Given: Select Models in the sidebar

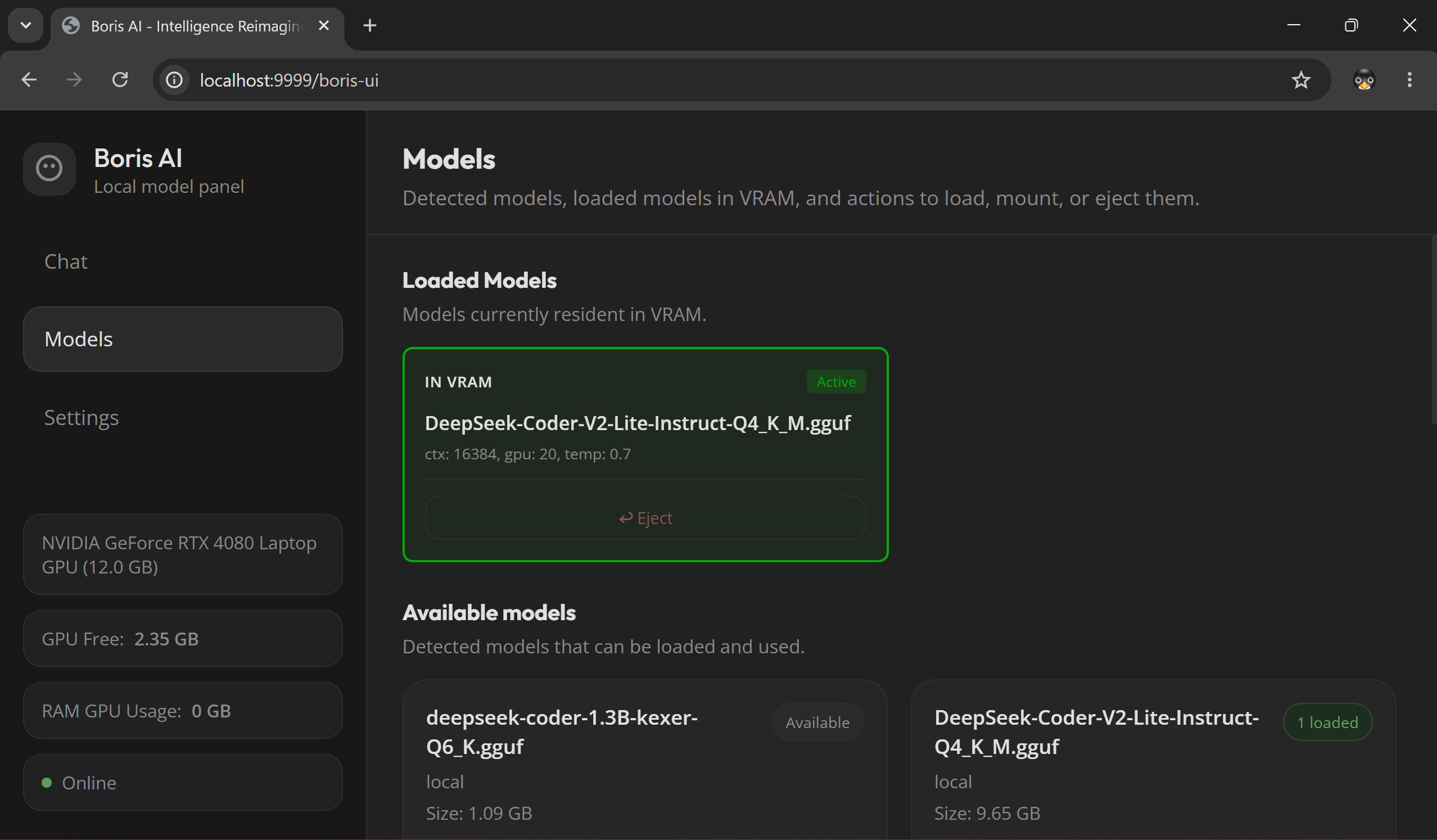Looking at the screenshot, I should 183,339.
